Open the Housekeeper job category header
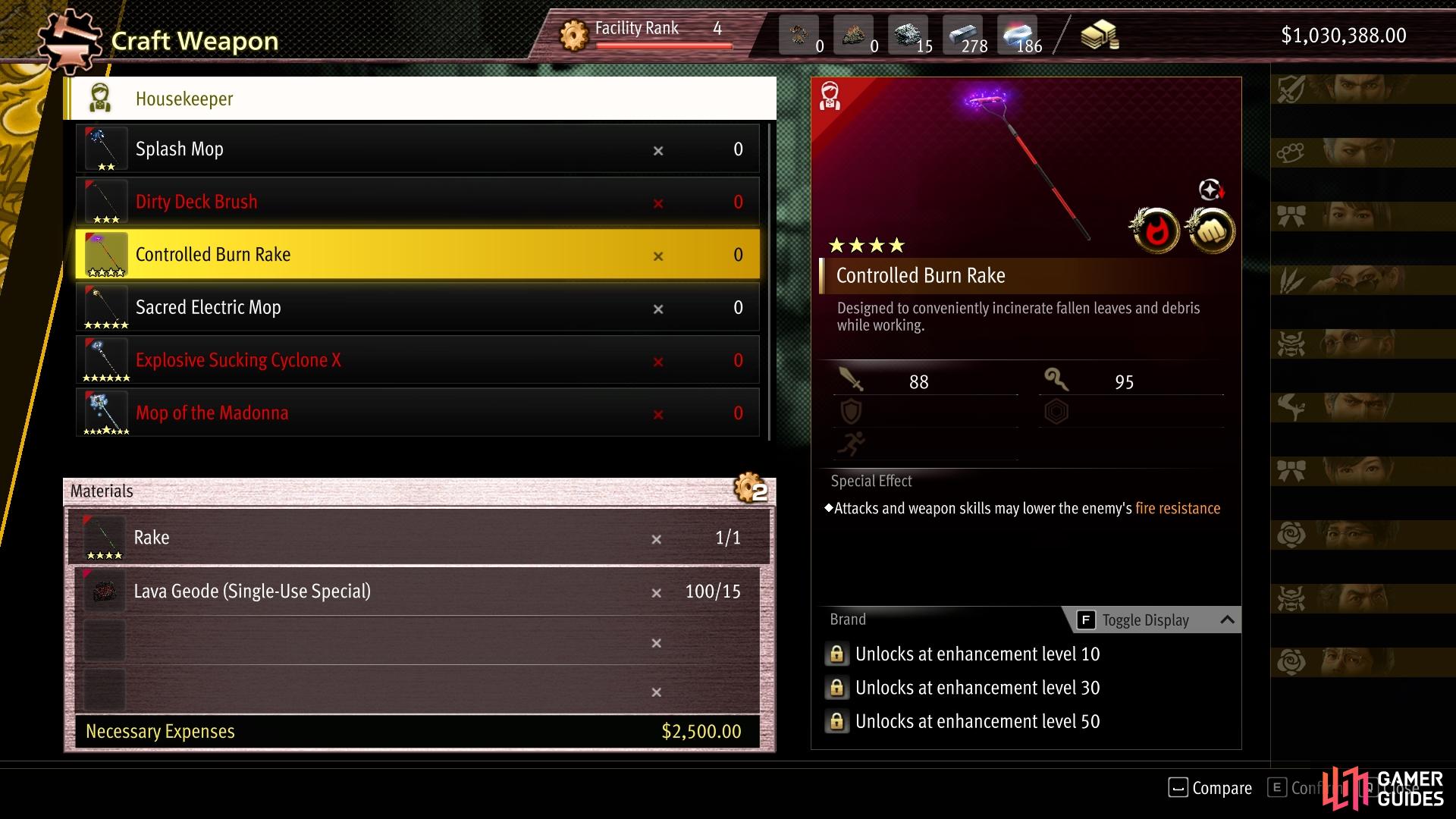 click(x=420, y=98)
